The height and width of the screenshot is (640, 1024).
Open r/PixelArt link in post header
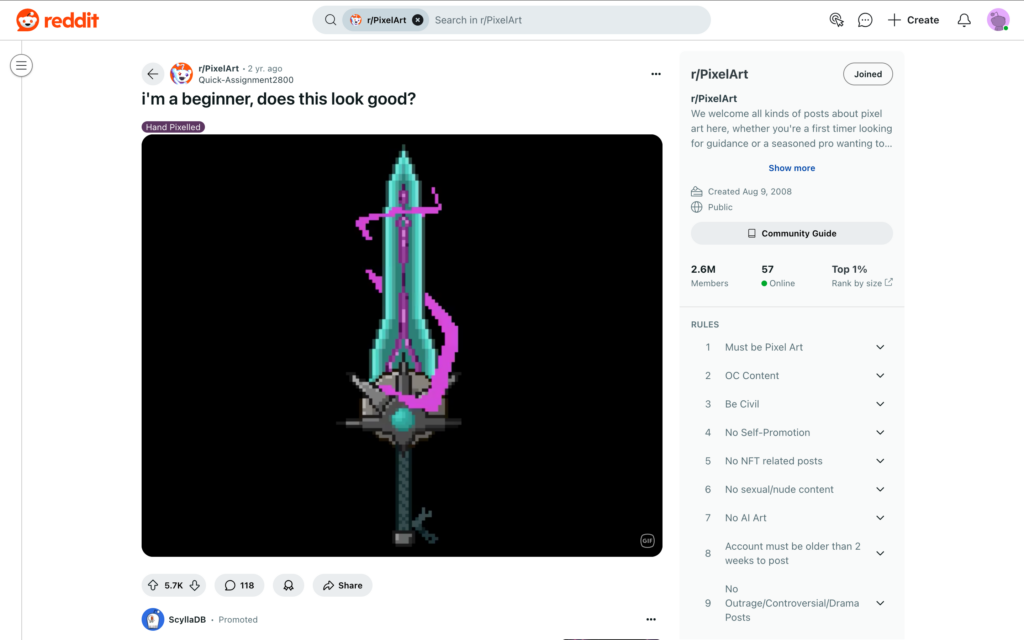tap(219, 69)
